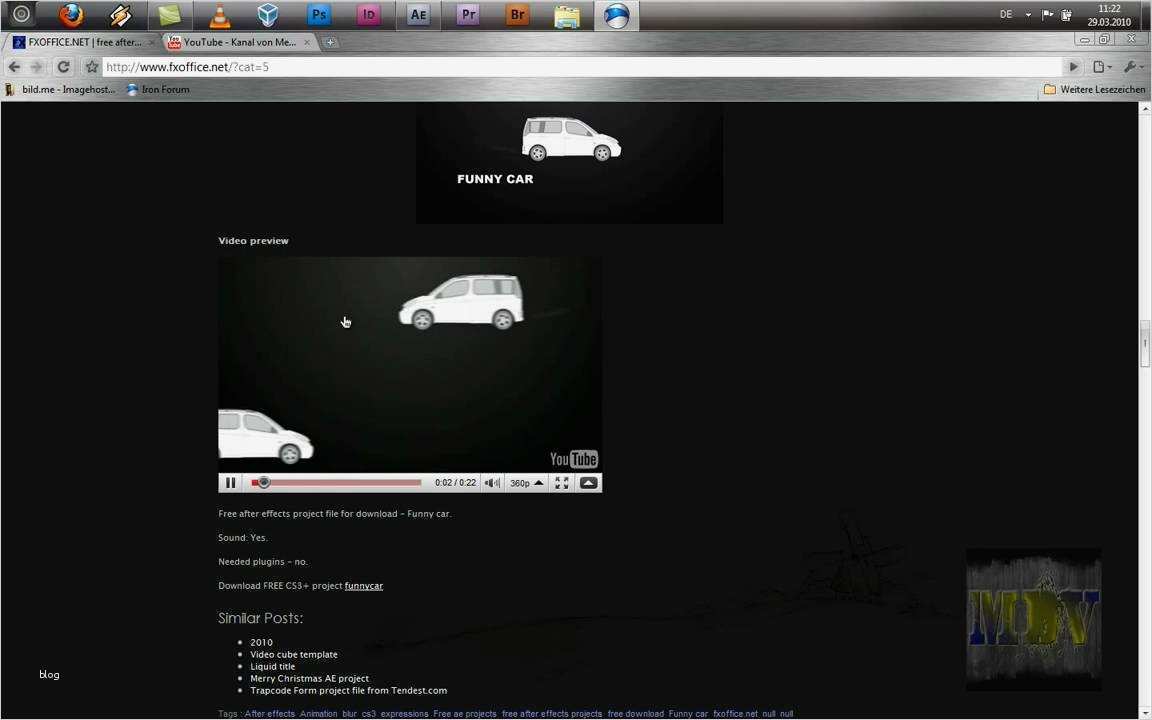Open Adobe Bridge from the taskbar
This screenshot has height=720, width=1152.
pos(517,15)
